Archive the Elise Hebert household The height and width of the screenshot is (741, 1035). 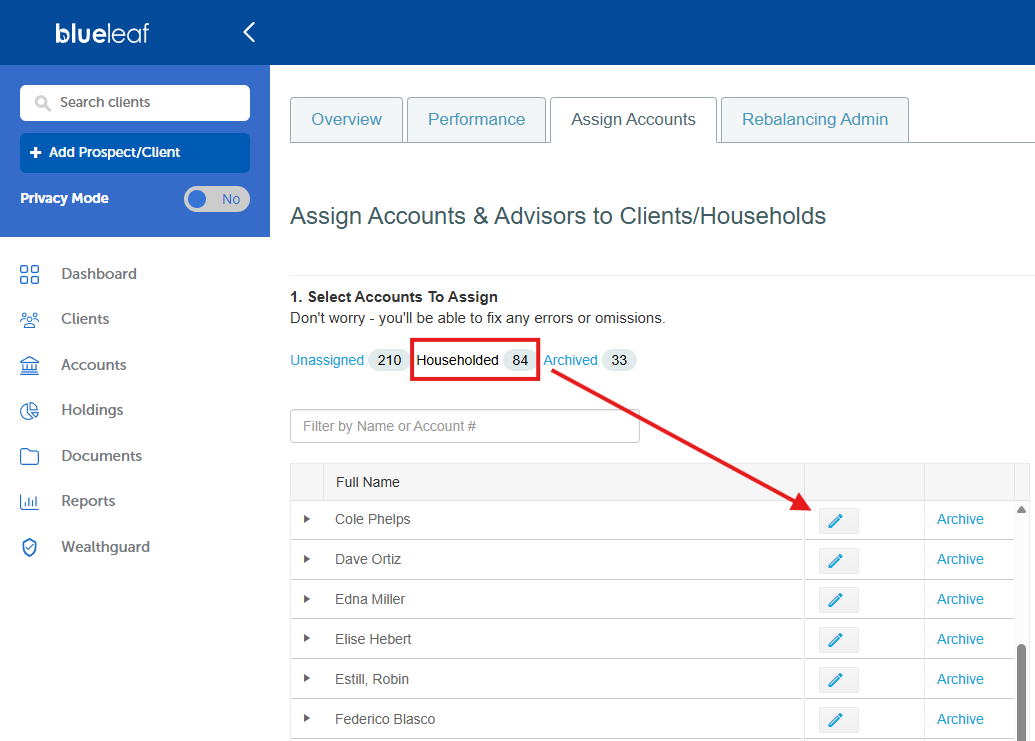[x=960, y=639]
